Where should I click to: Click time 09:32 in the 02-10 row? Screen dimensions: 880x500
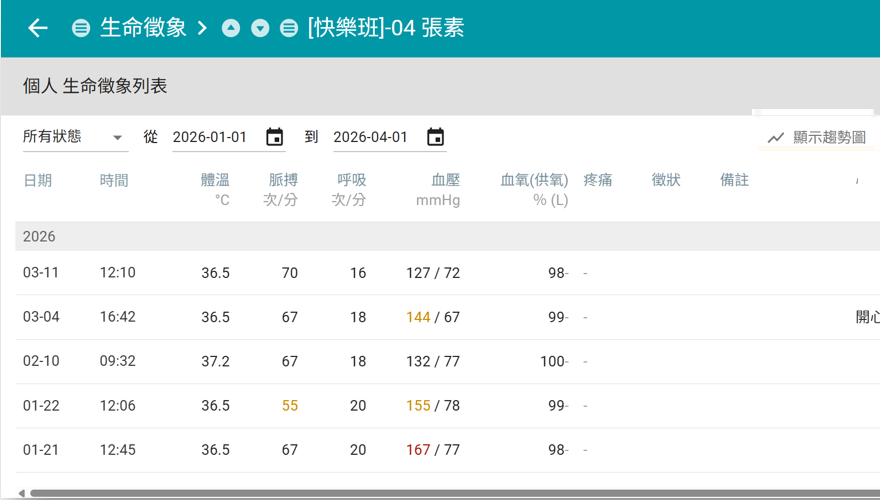point(117,361)
